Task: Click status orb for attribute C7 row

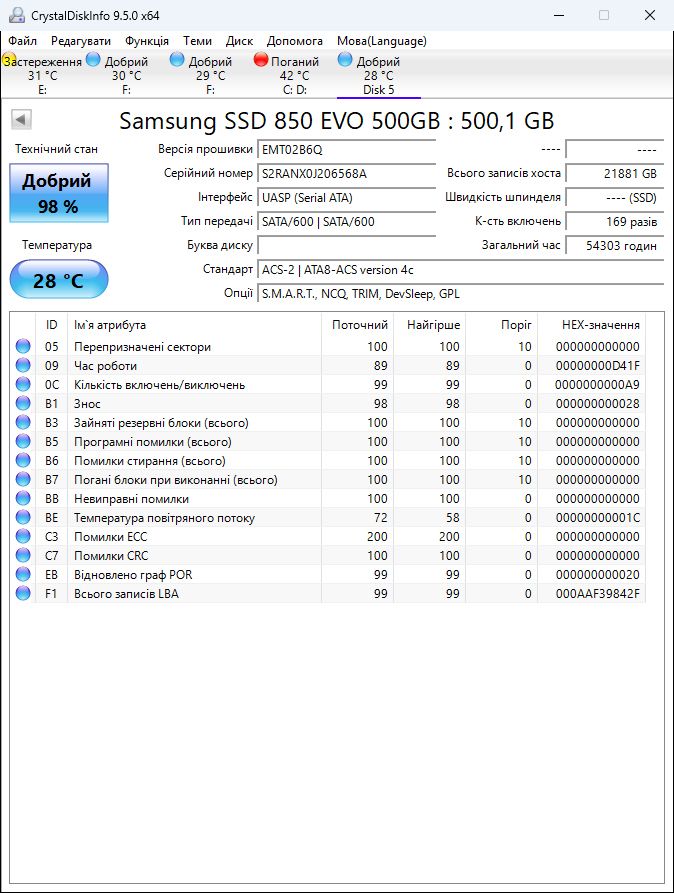Action: 23,555
